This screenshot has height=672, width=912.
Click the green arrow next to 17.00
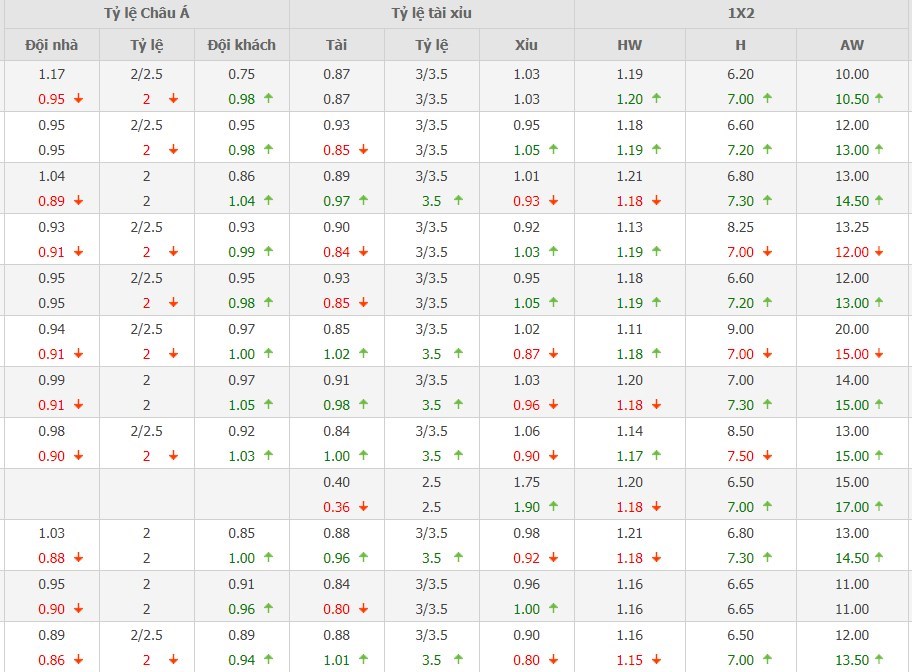point(880,506)
